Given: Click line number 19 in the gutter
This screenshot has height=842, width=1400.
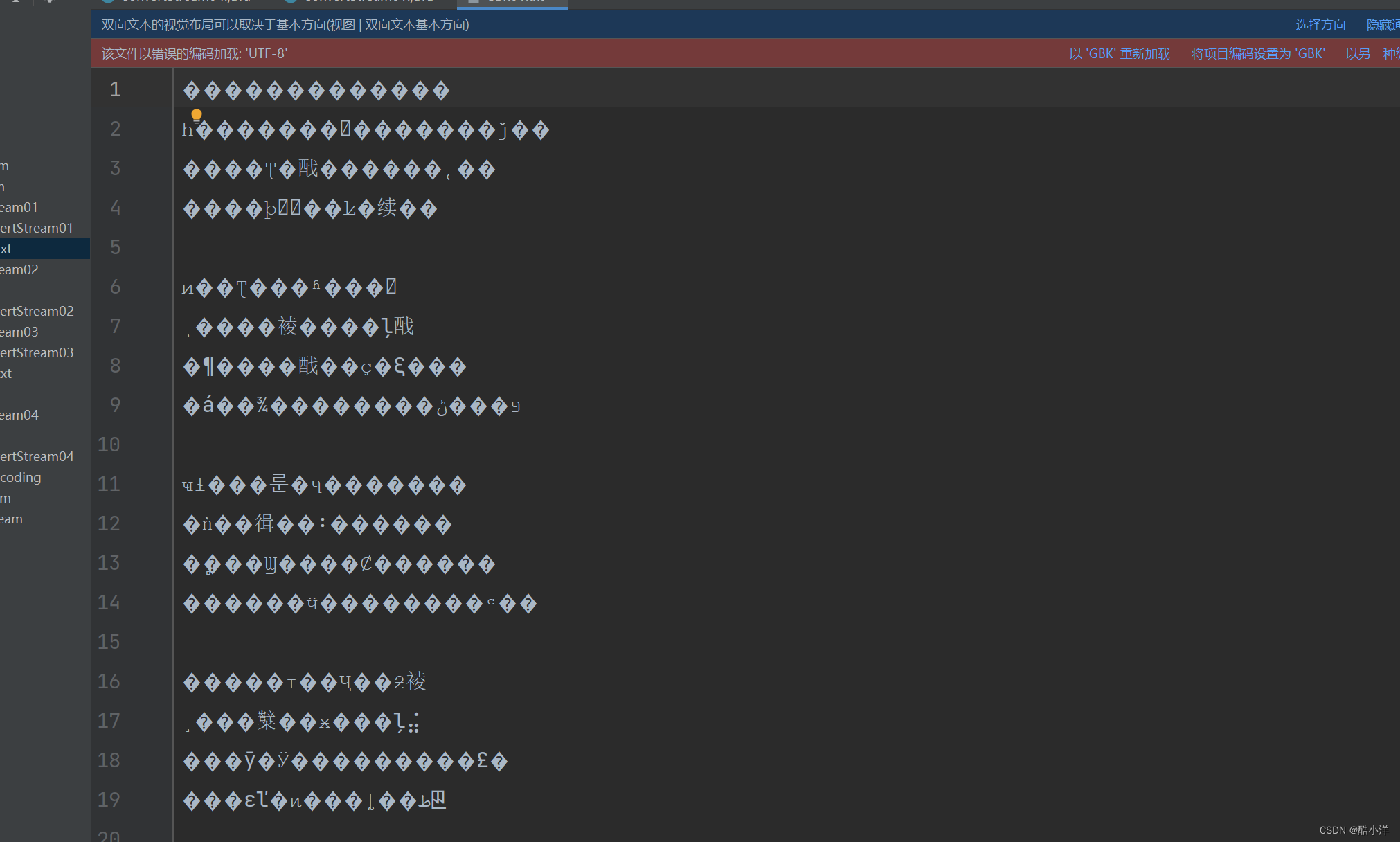Looking at the screenshot, I should coord(109,800).
